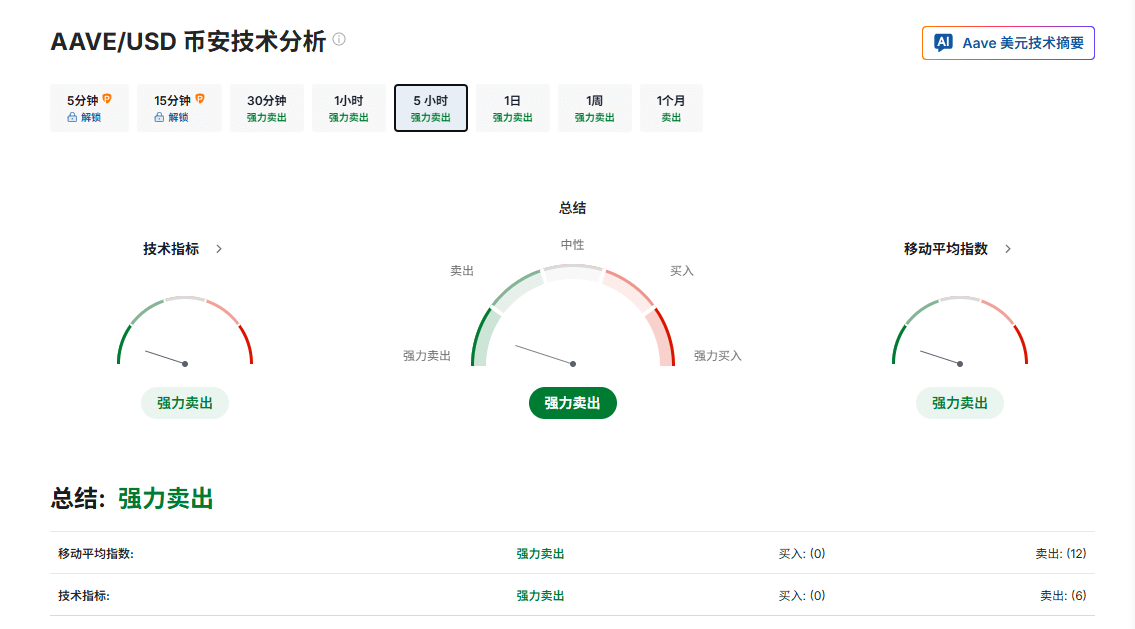
Task: Click 买入: (0) in 技术指标 row
Action: pyautogui.click(x=802, y=596)
